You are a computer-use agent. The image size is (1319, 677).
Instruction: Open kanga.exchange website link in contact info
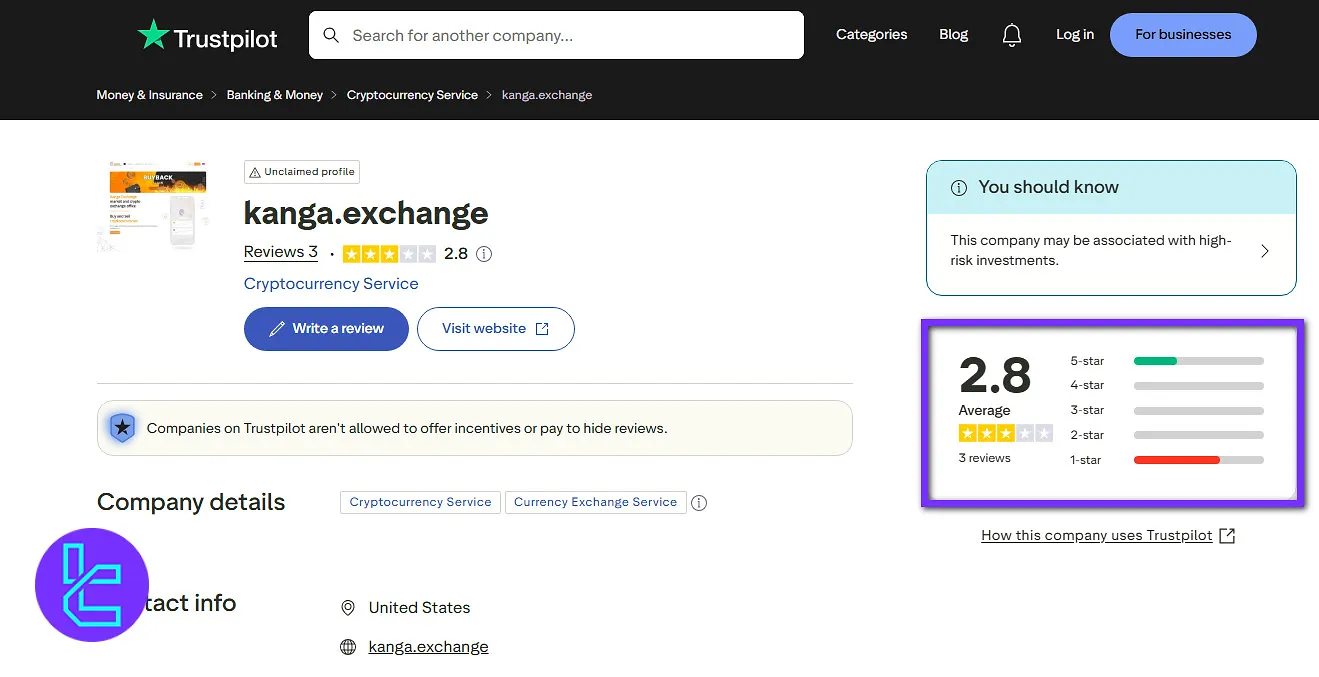tap(428, 647)
